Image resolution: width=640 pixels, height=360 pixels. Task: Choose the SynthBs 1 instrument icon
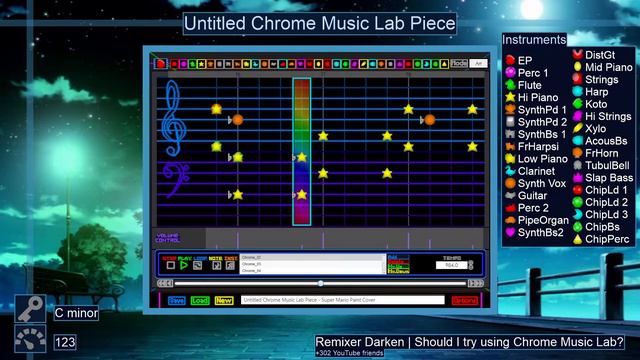[x=228, y=64]
